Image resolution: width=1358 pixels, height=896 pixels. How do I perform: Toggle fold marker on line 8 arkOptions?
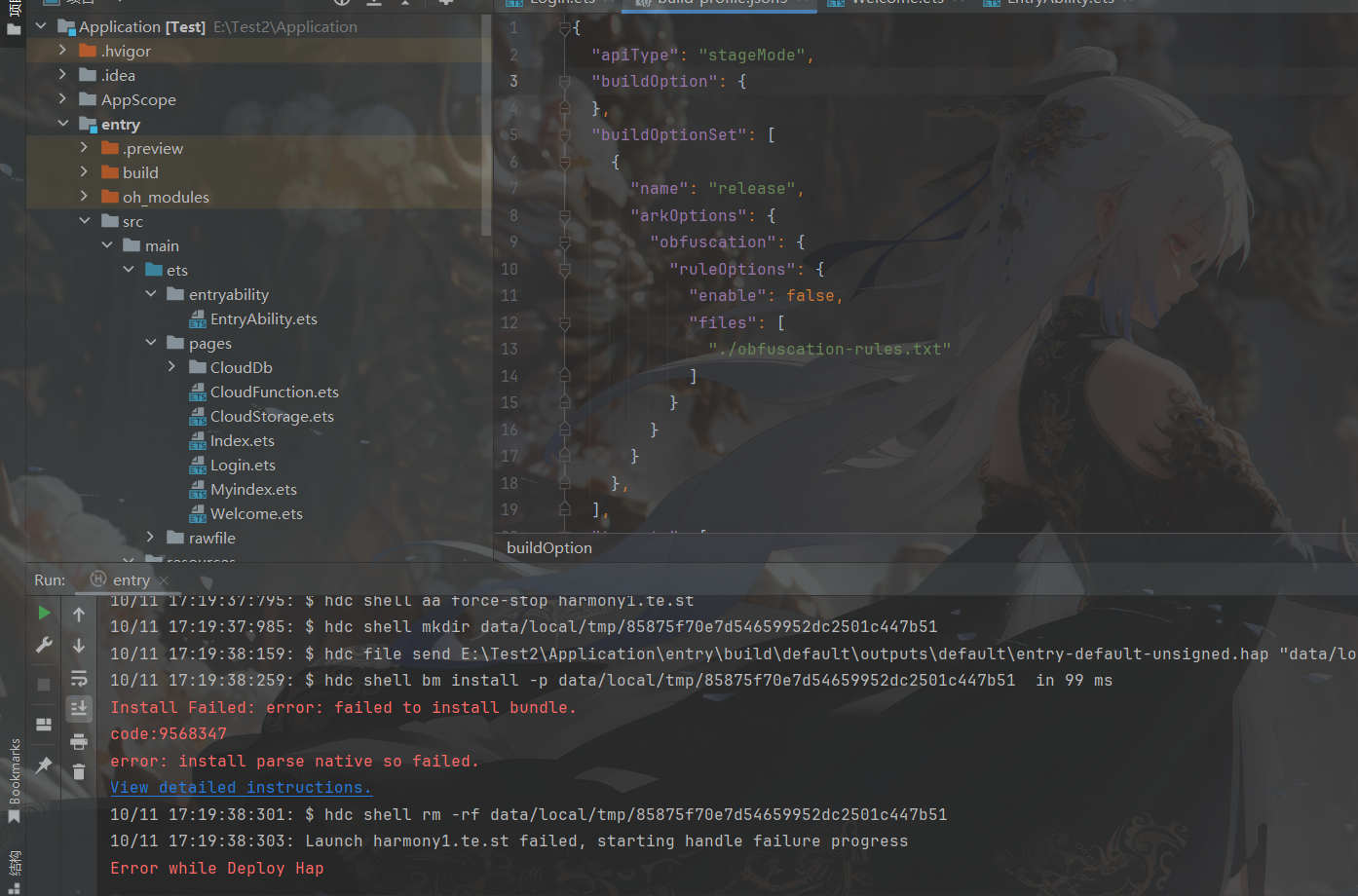click(564, 216)
